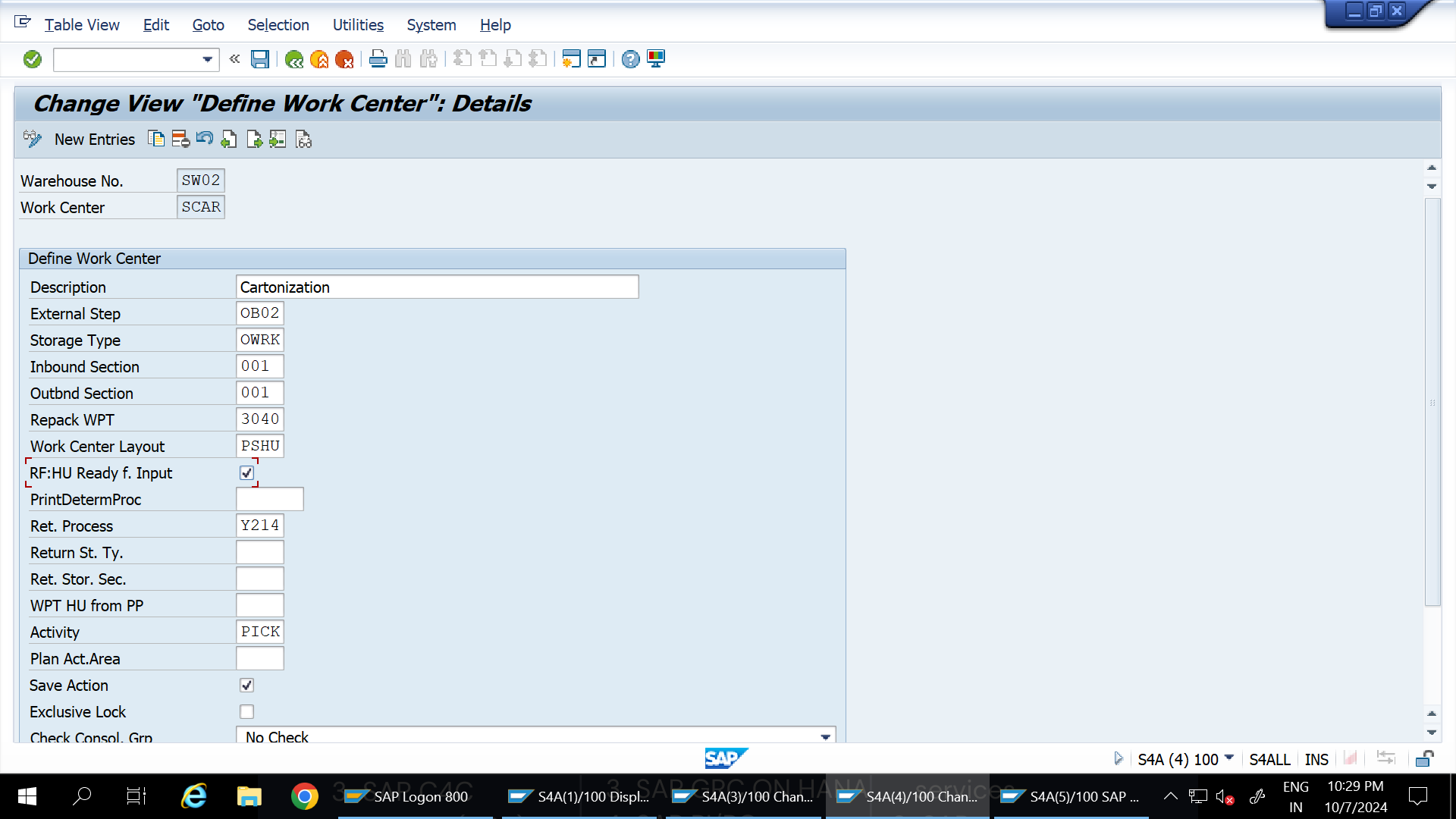This screenshot has width=1456, height=819.
Task: Open the Print function
Action: [378, 59]
